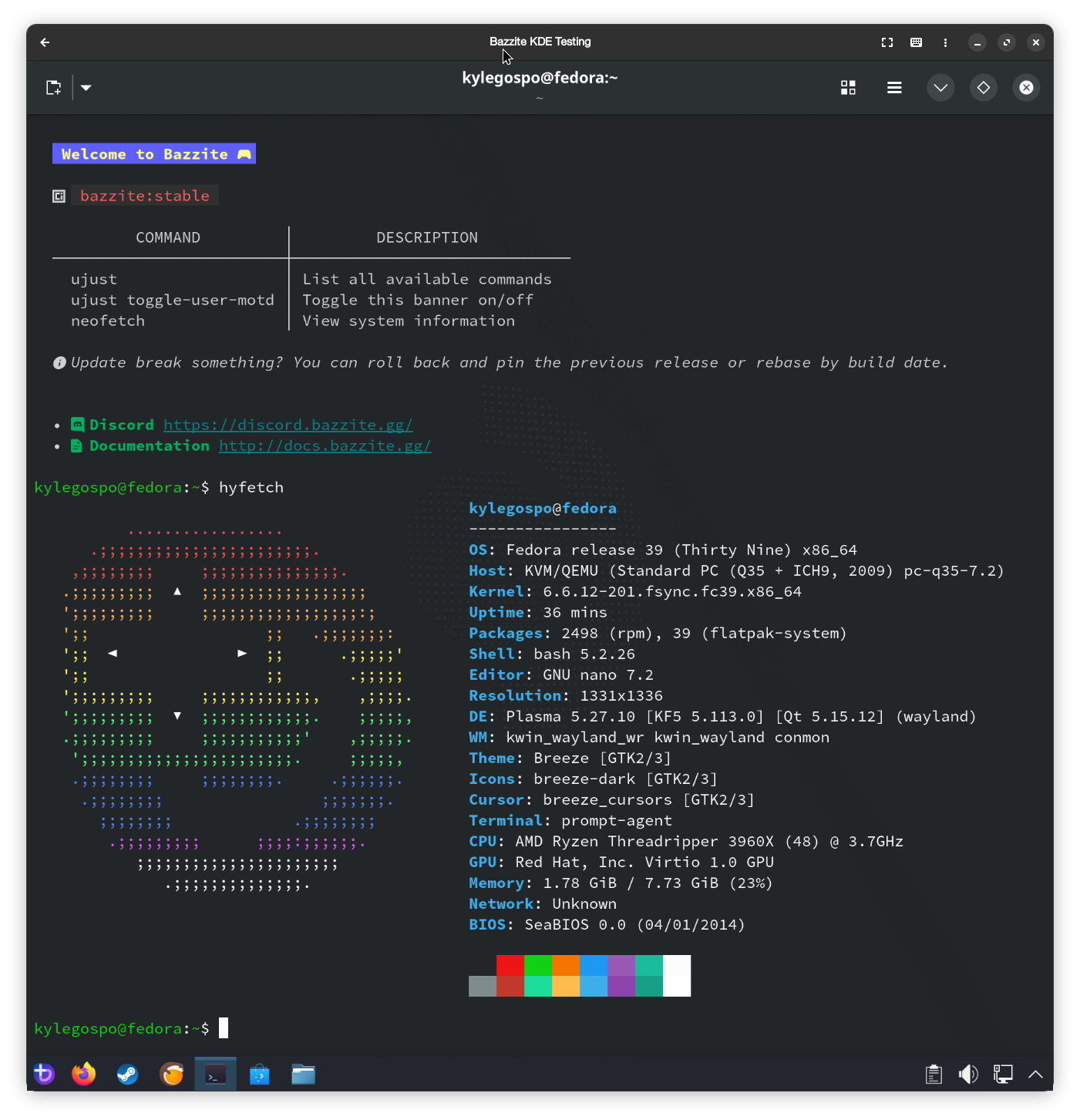Viewport: 1080px width, 1120px height.
Task: Click the kylegospo@fedora header in hyfetch output
Action: tap(543, 508)
